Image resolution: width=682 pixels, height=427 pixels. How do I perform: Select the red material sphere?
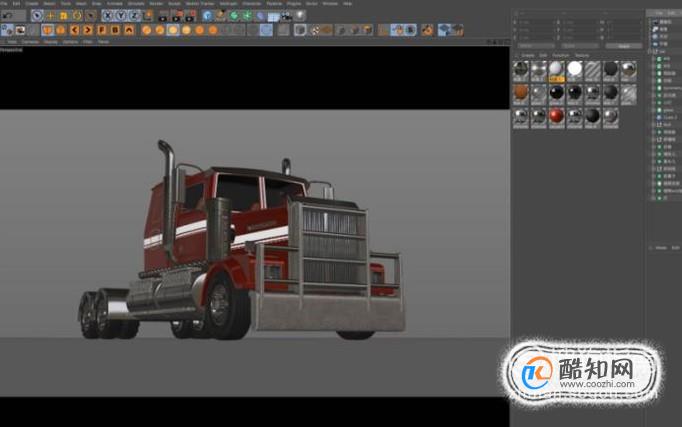[556, 117]
